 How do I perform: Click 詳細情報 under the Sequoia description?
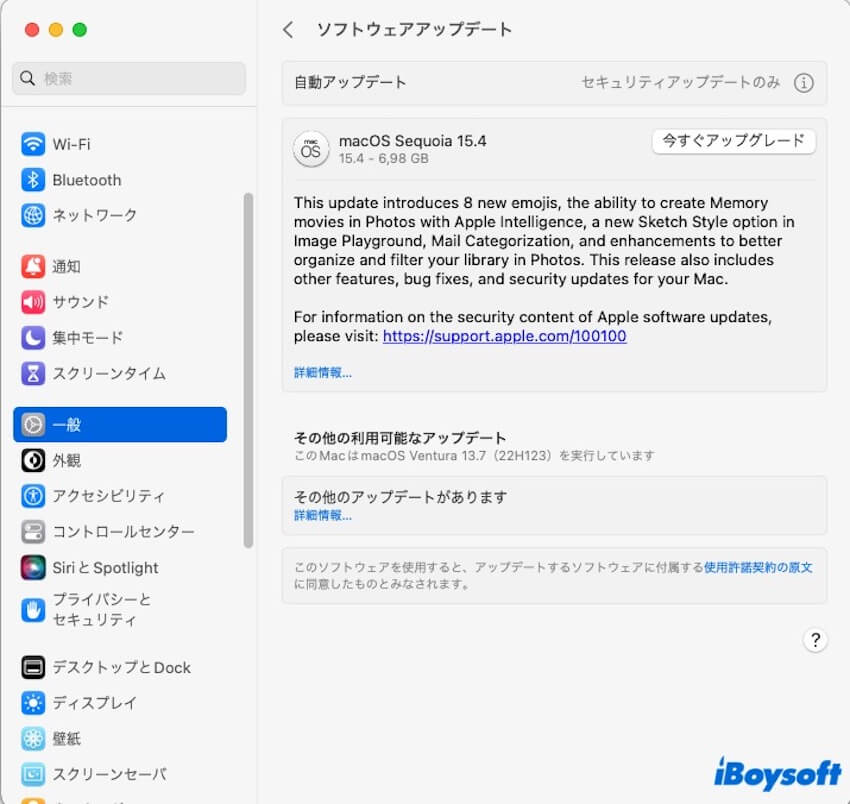(323, 372)
